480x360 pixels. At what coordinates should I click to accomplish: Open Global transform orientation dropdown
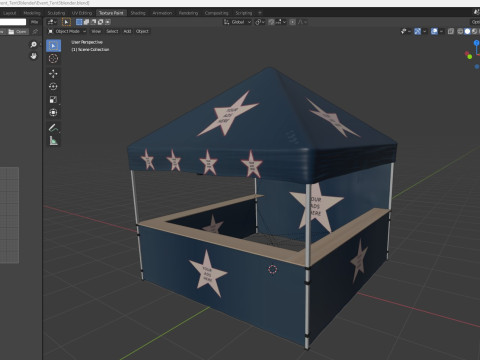click(237, 22)
